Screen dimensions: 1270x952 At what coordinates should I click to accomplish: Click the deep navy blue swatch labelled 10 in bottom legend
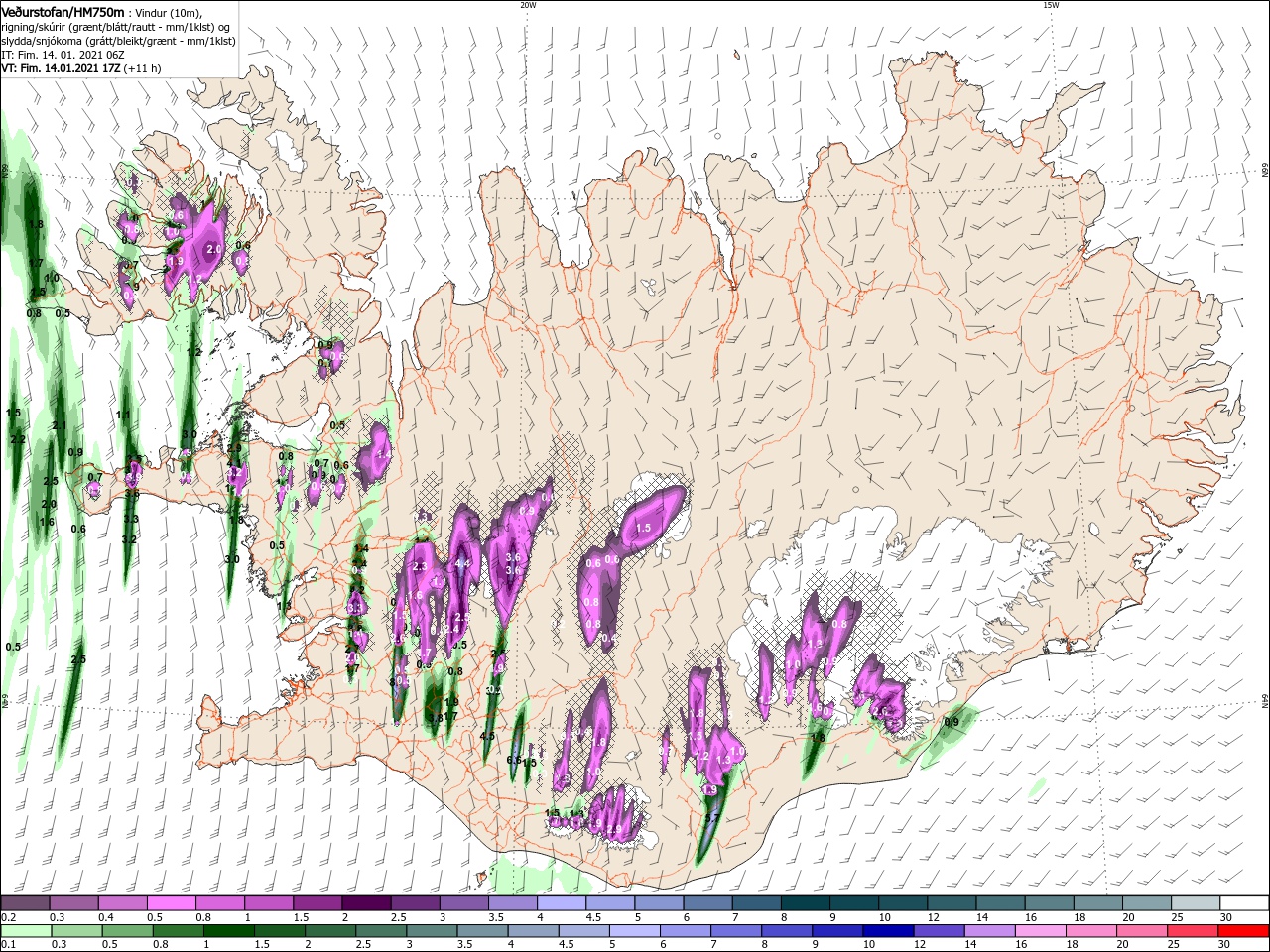click(887, 931)
